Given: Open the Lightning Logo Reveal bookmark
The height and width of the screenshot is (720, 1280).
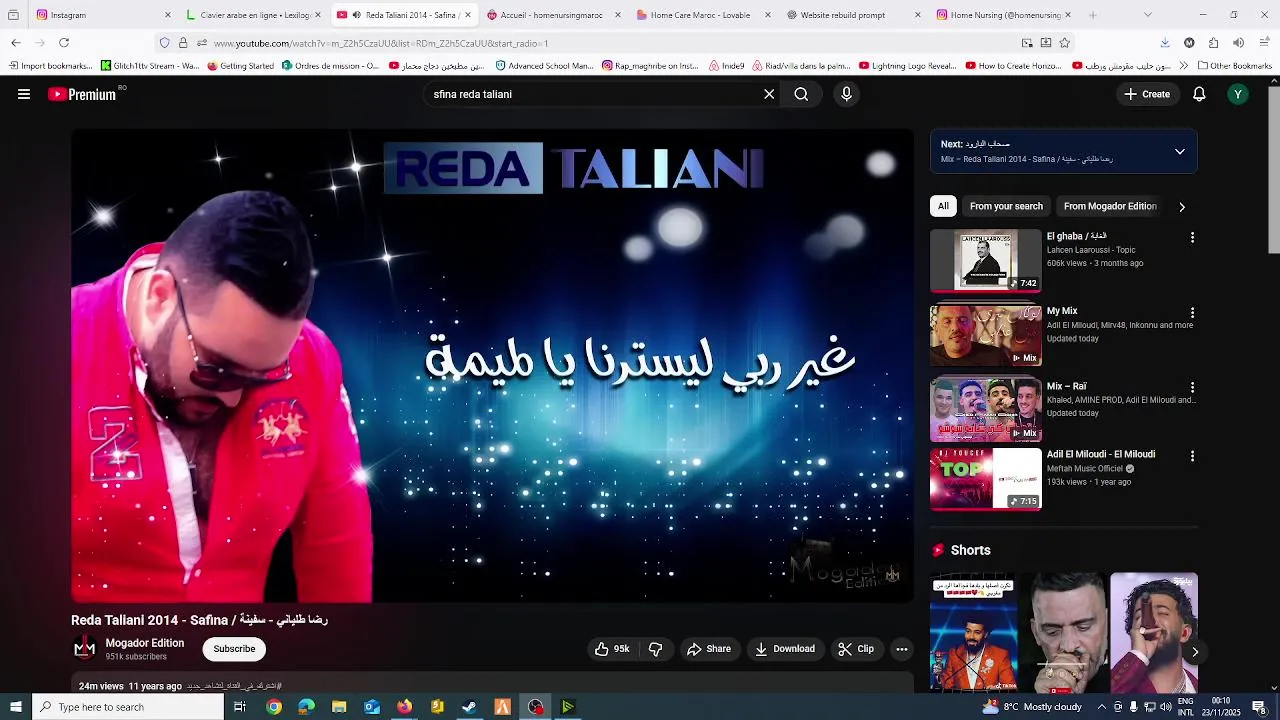Looking at the screenshot, I should [x=908, y=66].
